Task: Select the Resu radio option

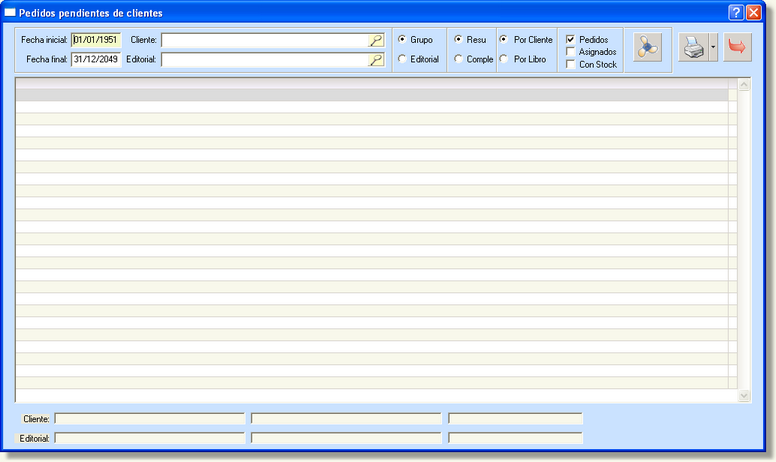Action: click(458, 39)
